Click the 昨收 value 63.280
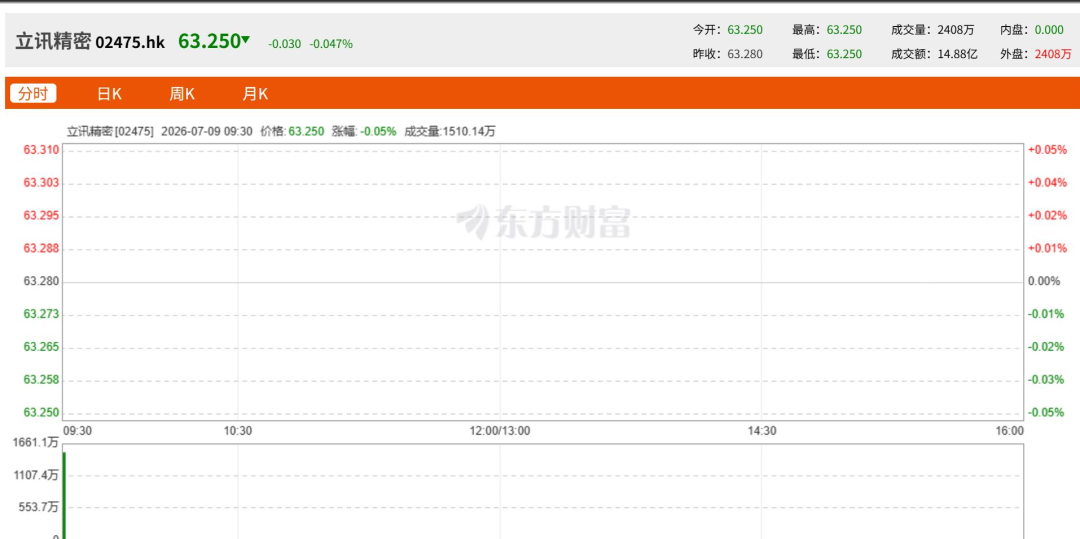 pos(745,54)
